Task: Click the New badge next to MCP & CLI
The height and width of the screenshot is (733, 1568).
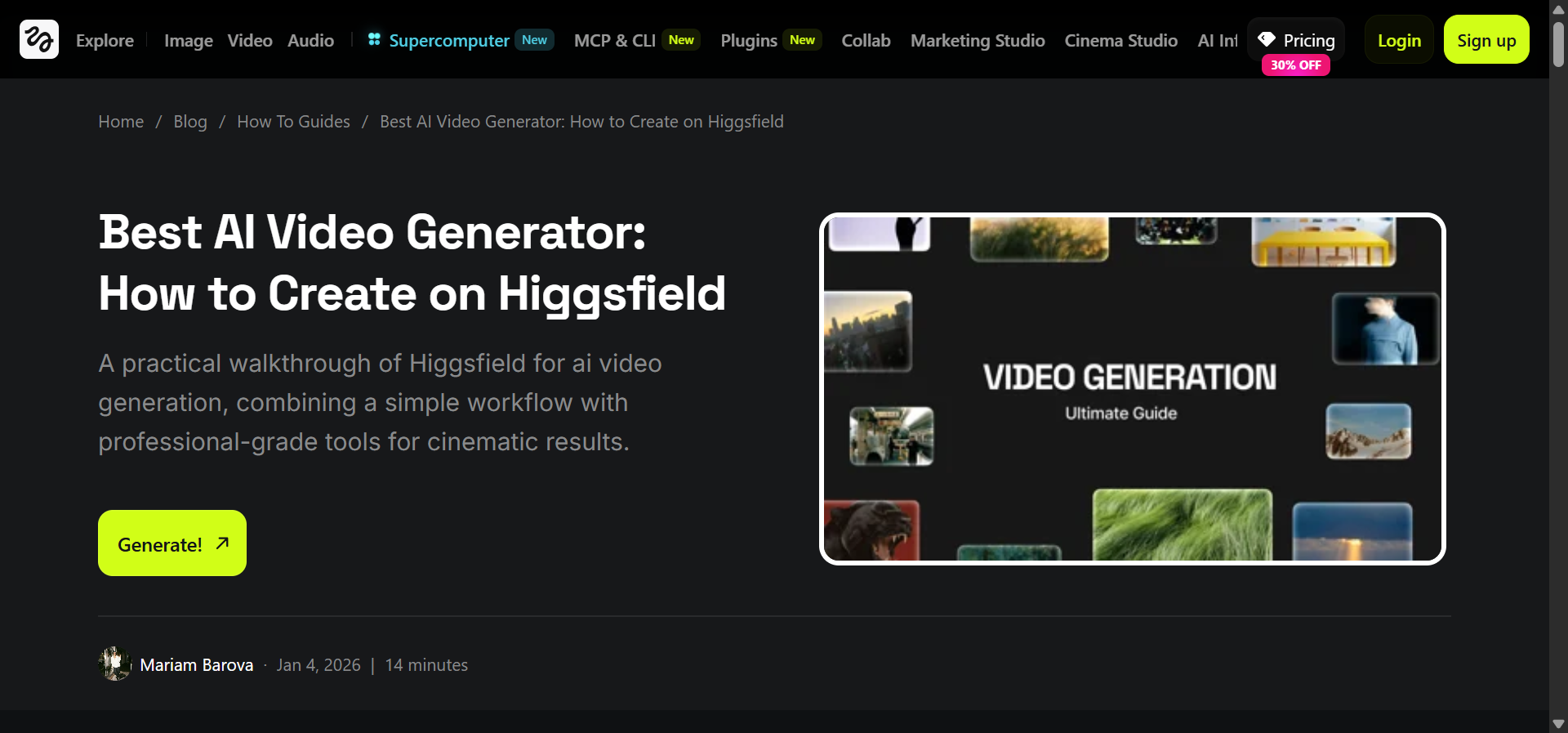Action: click(681, 40)
